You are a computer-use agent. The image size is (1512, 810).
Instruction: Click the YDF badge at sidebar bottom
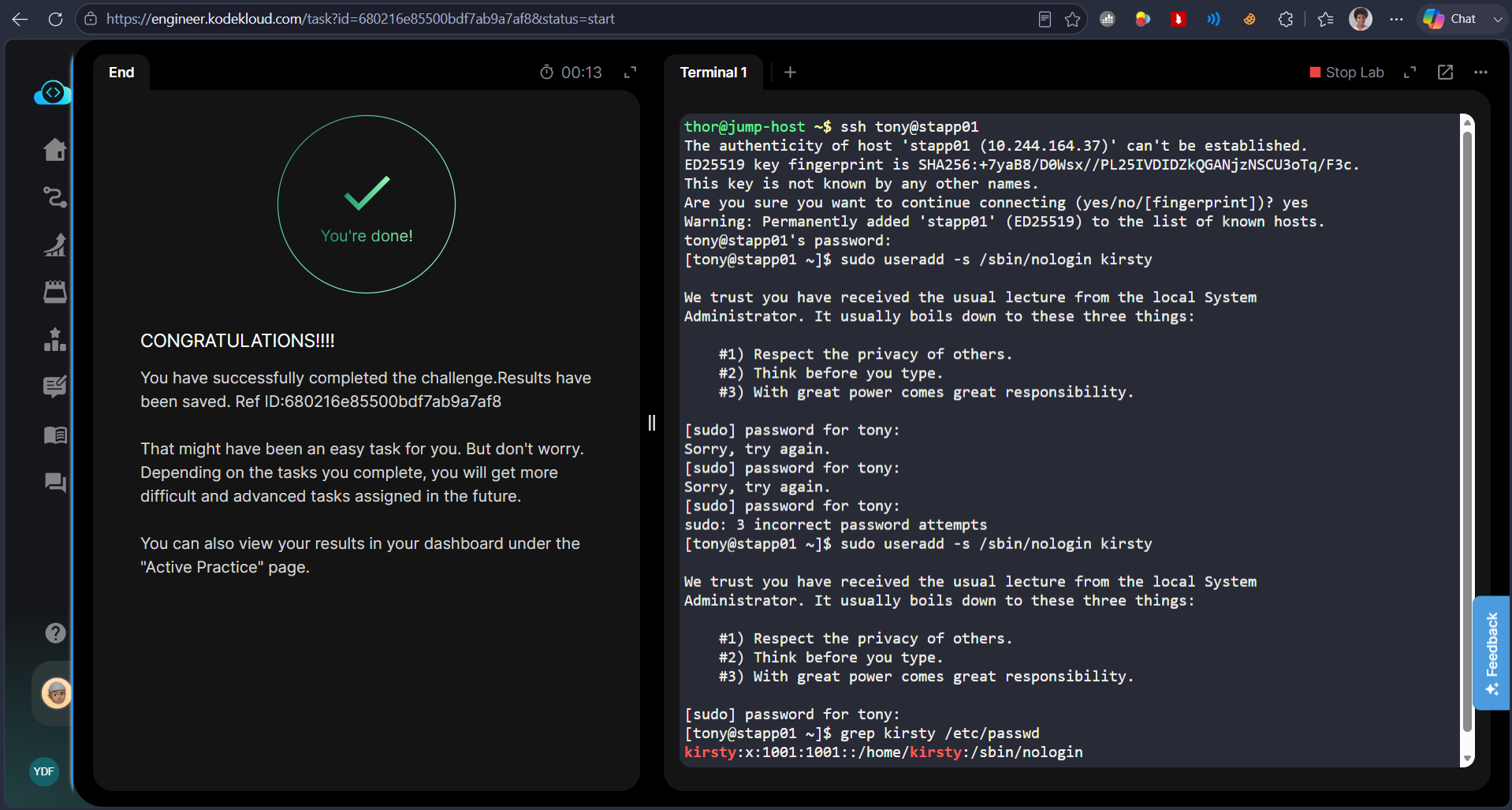click(44, 771)
